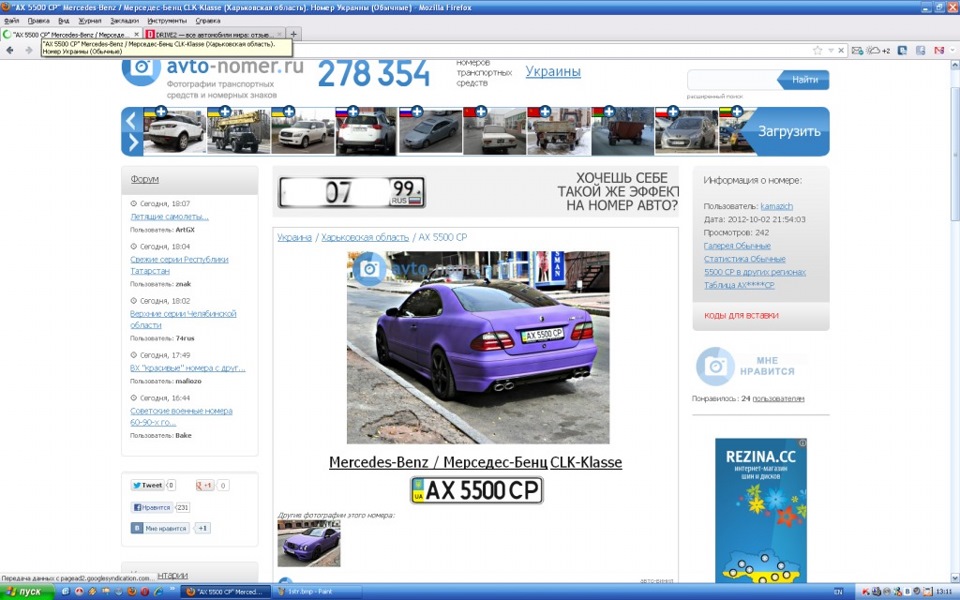The image size is (960, 600).
Task: Click the Украины link in the header
Action: point(553,72)
